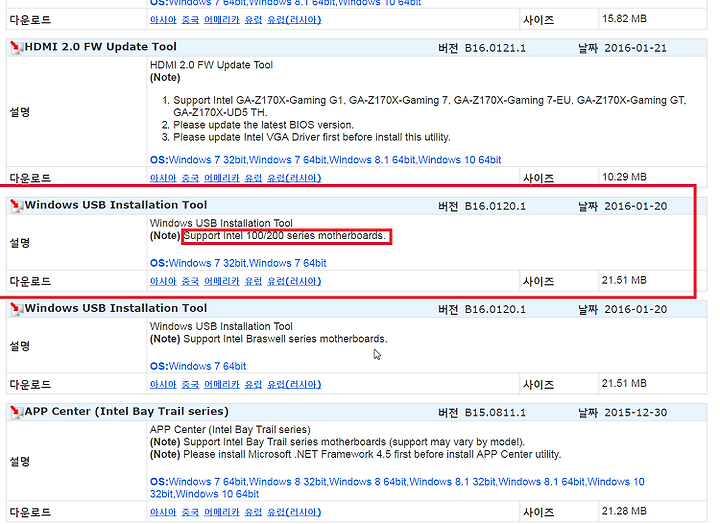Screen dimensions: 720x524
Task: Download APP Center Bay Trail from 중국
Action: tap(190, 512)
